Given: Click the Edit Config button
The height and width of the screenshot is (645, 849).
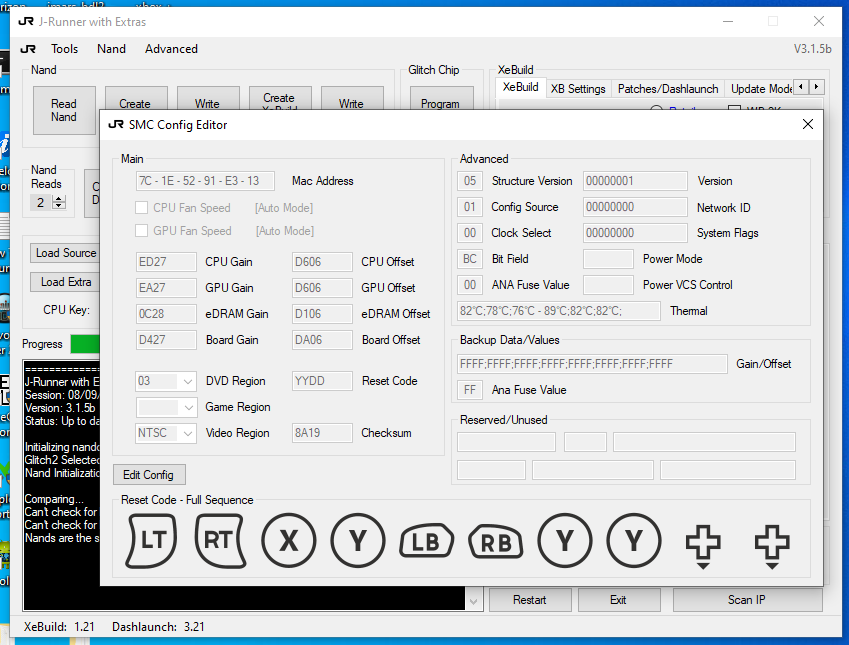Looking at the screenshot, I should point(149,475).
